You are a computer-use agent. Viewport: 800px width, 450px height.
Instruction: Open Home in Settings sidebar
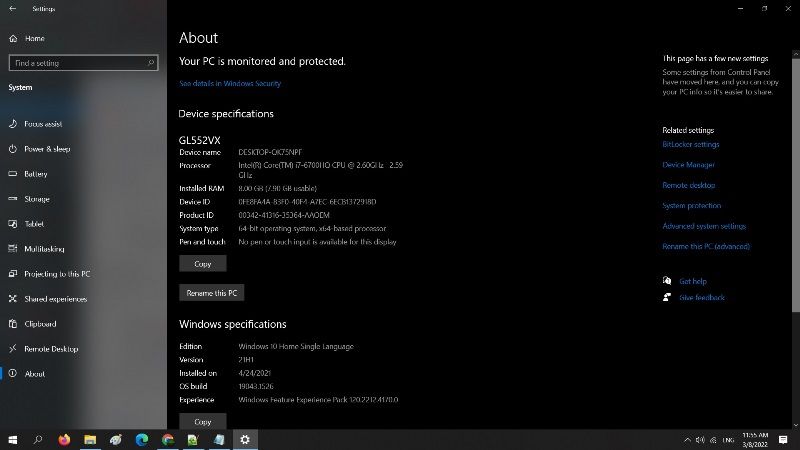[35, 38]
